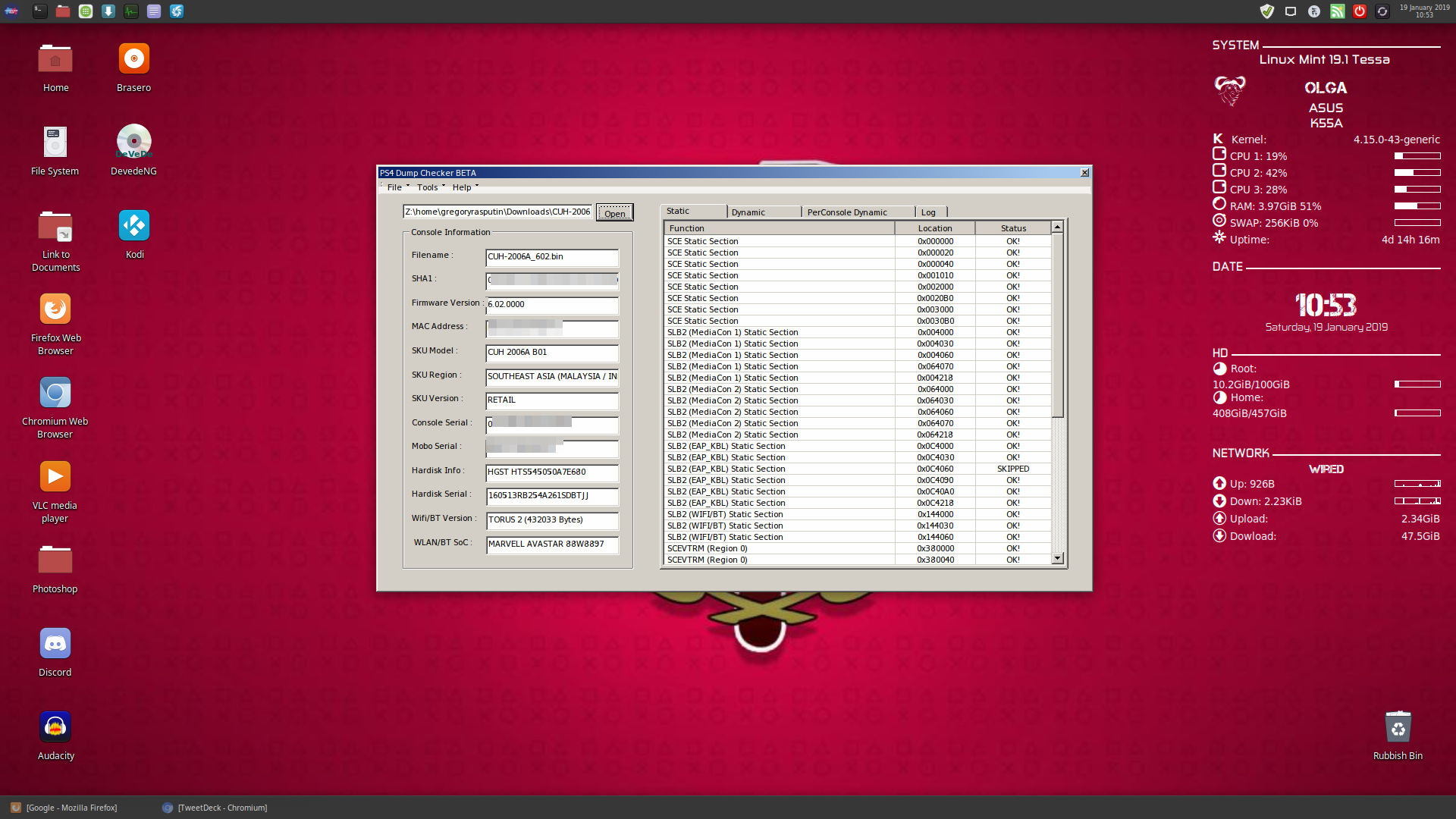Click the Firmware Version field showing 6.02.0000
1456x819 pixels.
click(x=552, y=305)
